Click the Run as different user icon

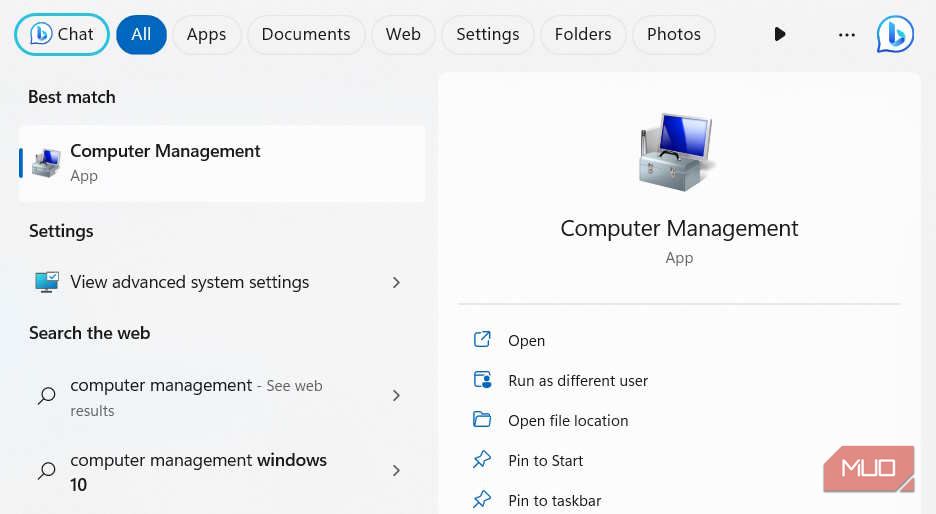click(482, 380)
